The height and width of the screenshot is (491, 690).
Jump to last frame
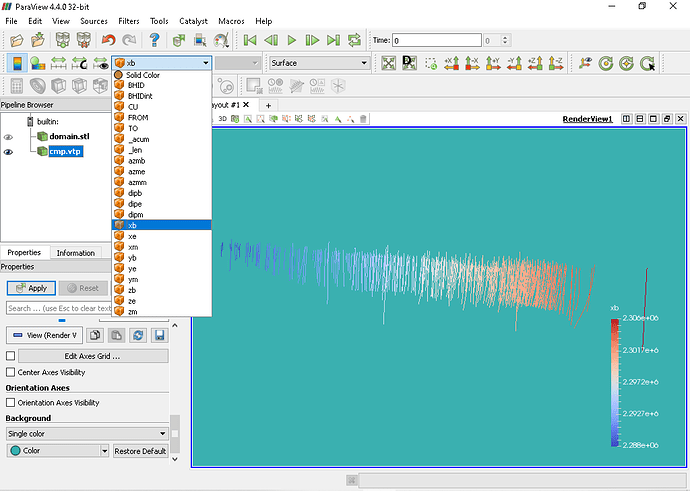pos(333,40)
